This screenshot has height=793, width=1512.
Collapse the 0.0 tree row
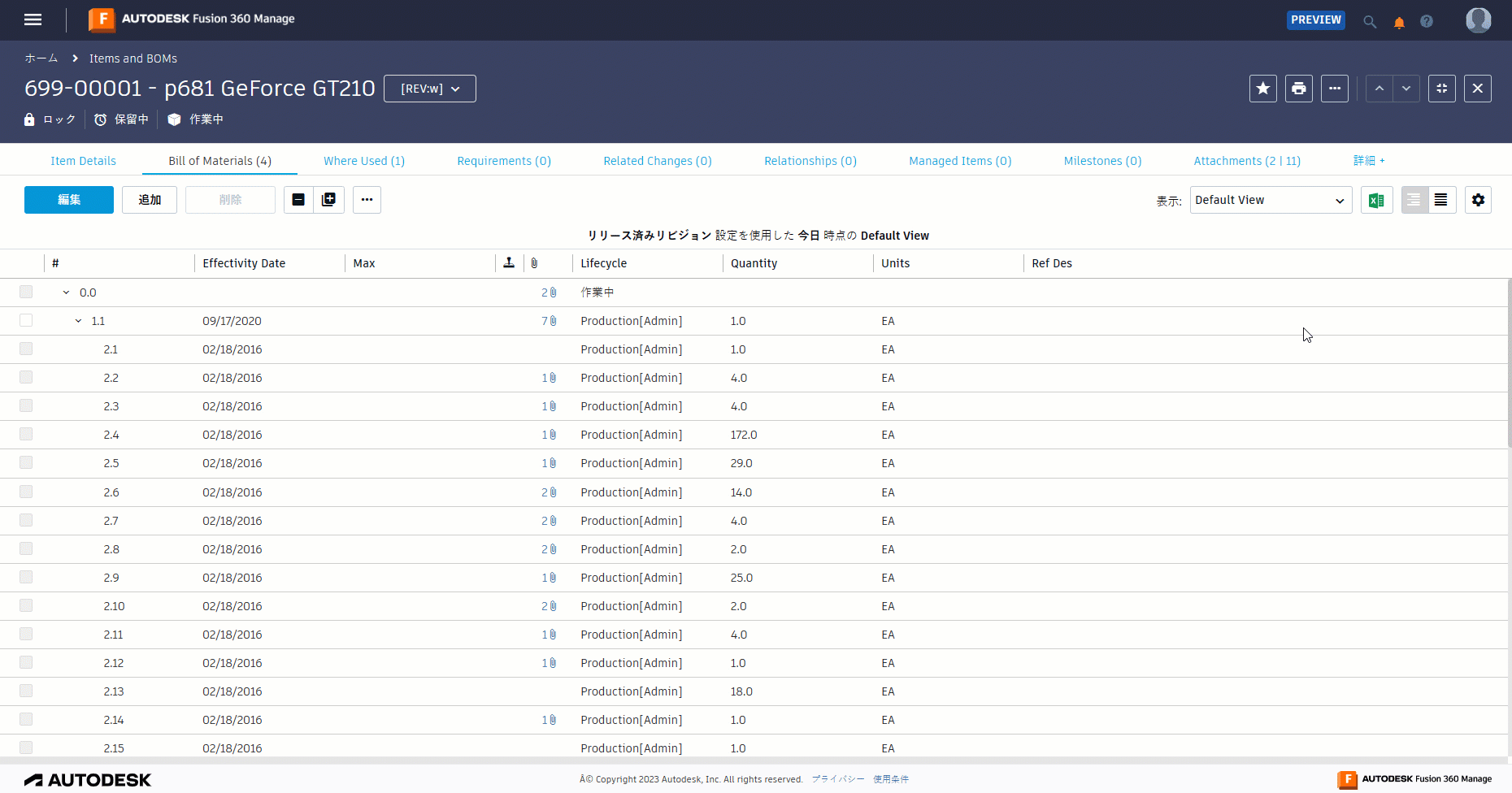coord(67,292)
